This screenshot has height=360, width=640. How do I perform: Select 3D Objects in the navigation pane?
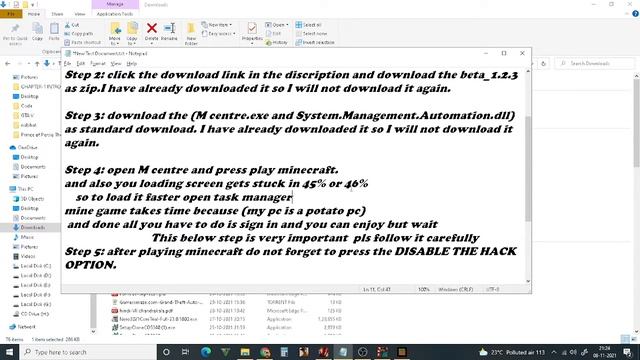pos(29,199)
